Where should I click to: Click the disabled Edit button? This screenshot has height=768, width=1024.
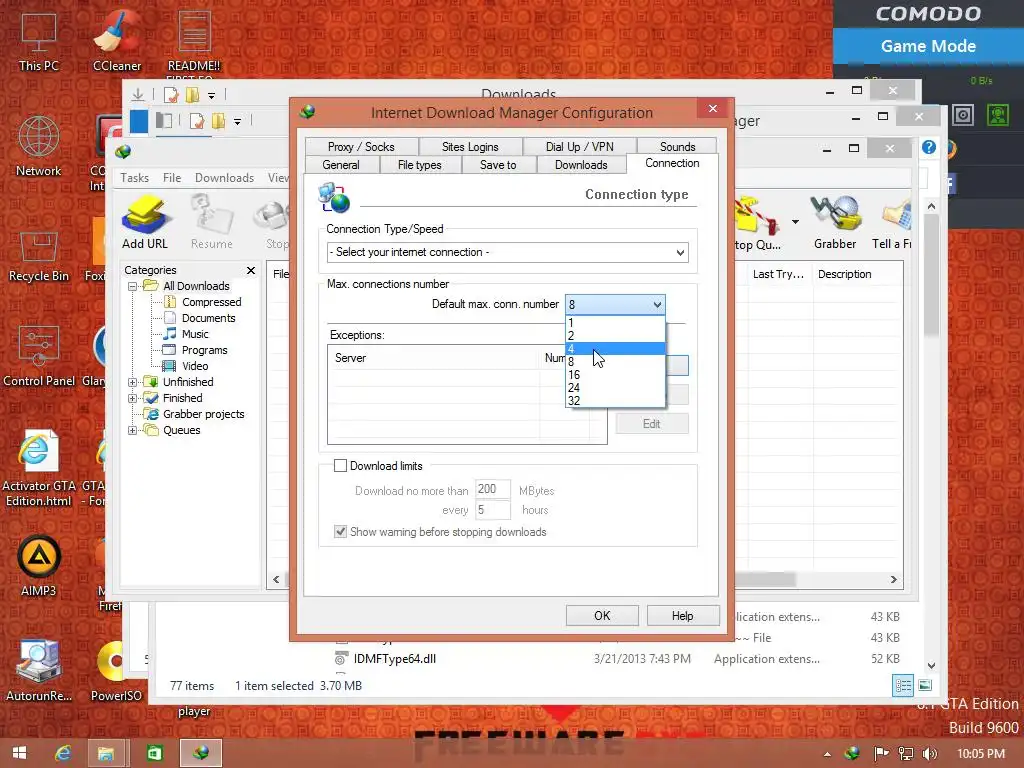point(651,424)
